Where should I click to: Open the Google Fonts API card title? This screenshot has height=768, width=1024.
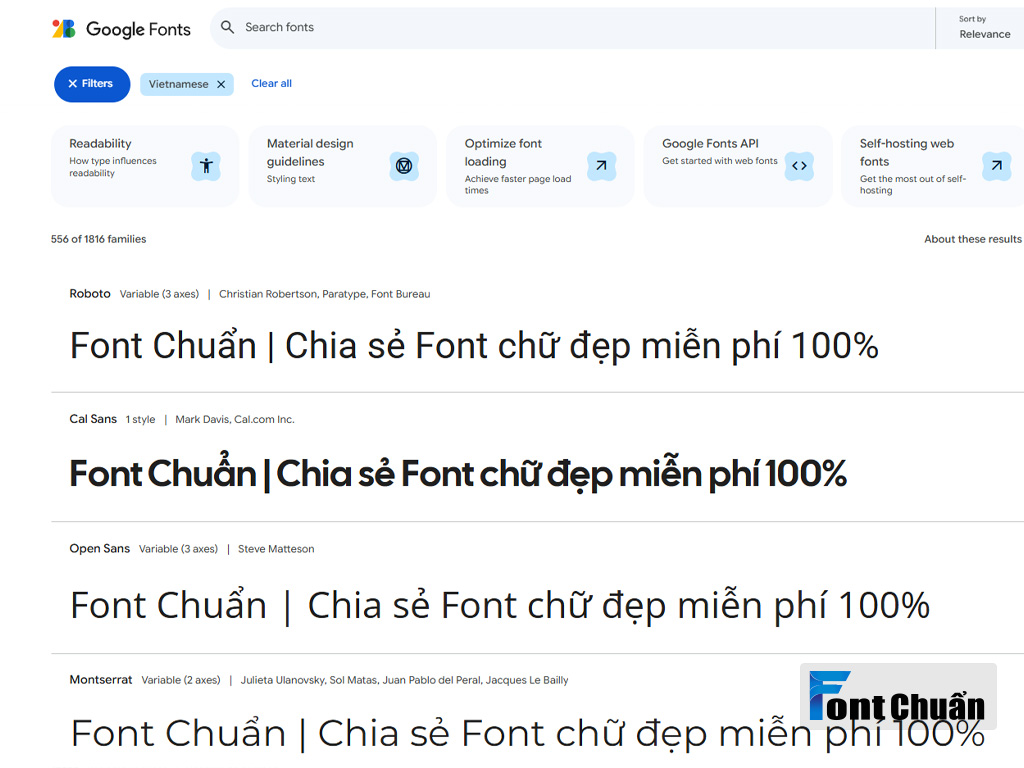coord(711,144)
